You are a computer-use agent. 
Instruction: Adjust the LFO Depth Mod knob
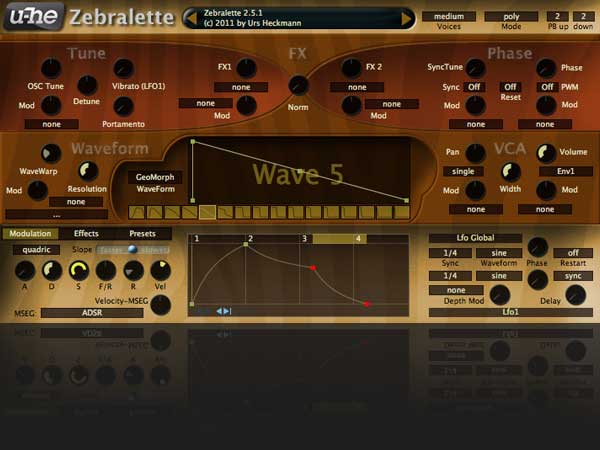tap(500, 295)
